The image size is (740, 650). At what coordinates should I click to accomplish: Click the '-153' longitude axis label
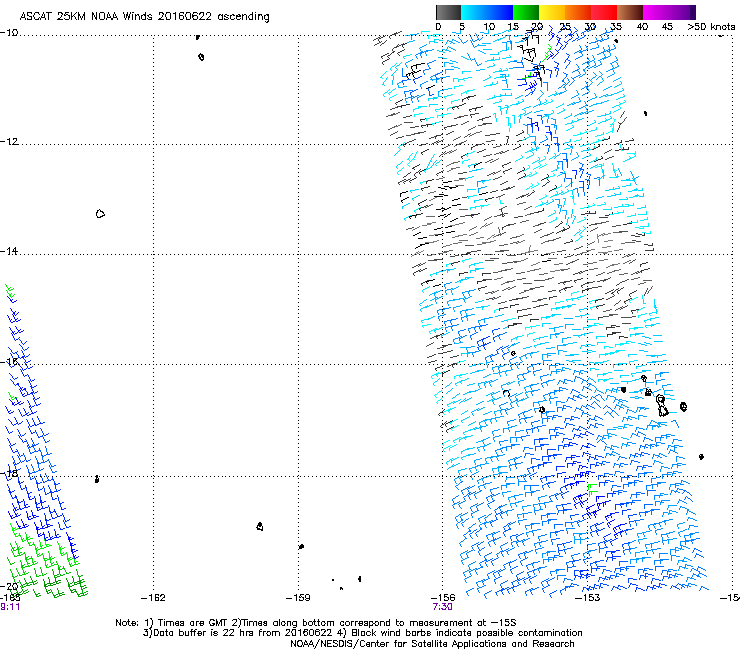pyautogui.click(x=588, y=598)
